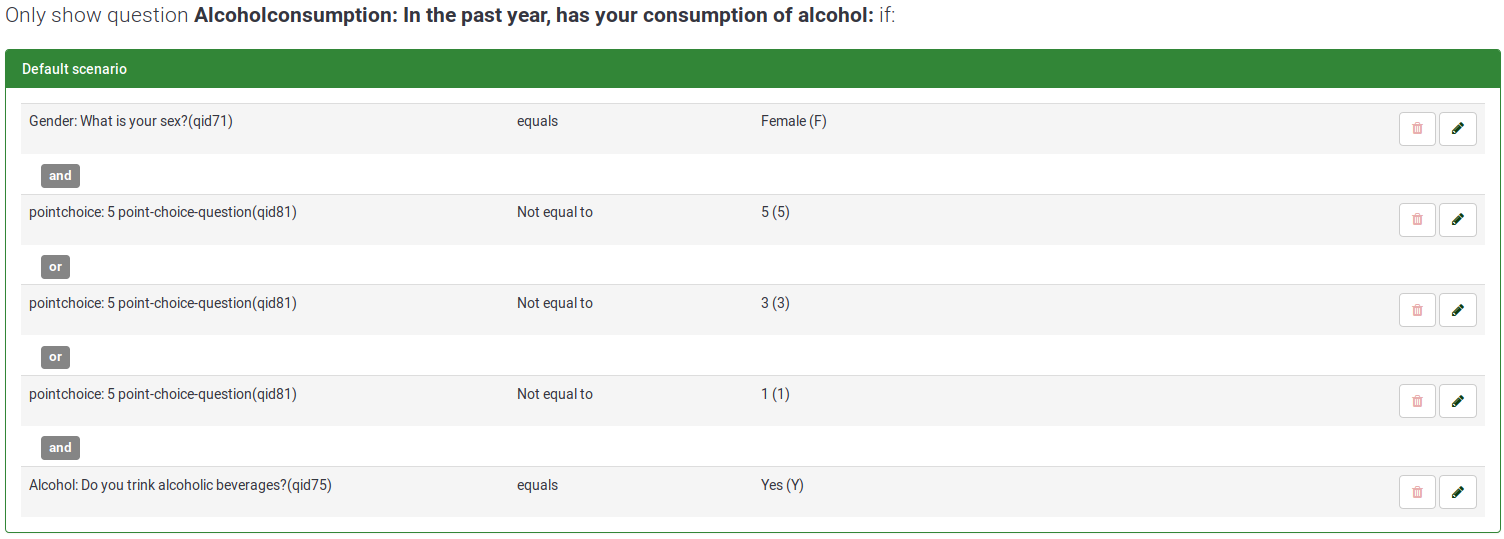Click the 'Female (F)' condition value

pyautogui.click(x=794, y=121)
